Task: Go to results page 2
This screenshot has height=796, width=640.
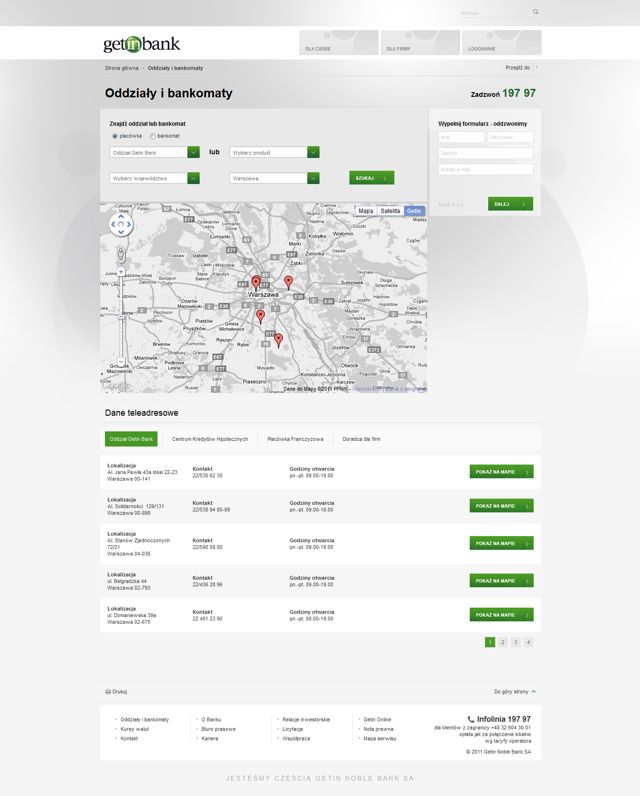Action: 502,642
